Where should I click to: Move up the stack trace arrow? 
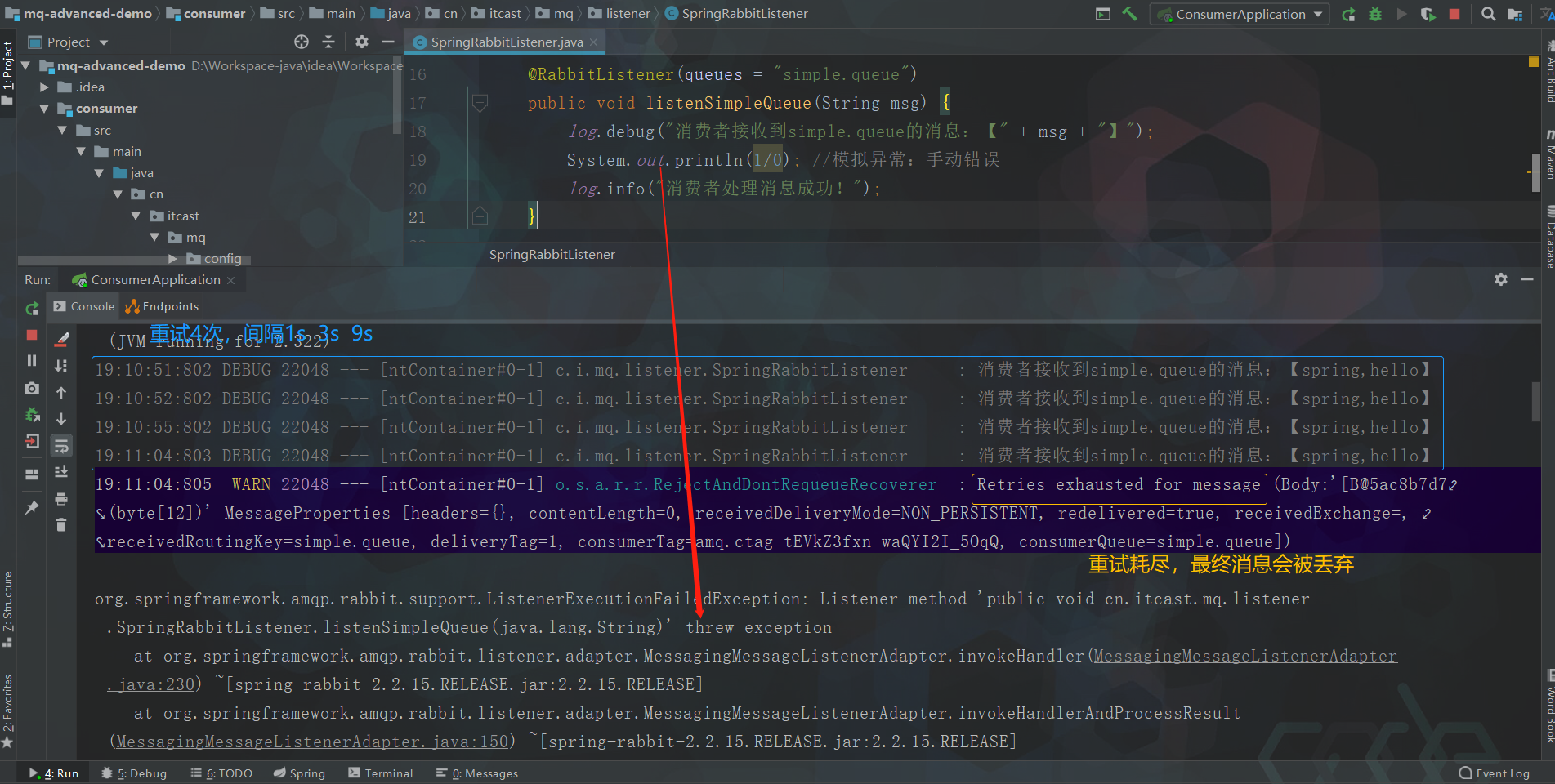[x=61, y=393]
